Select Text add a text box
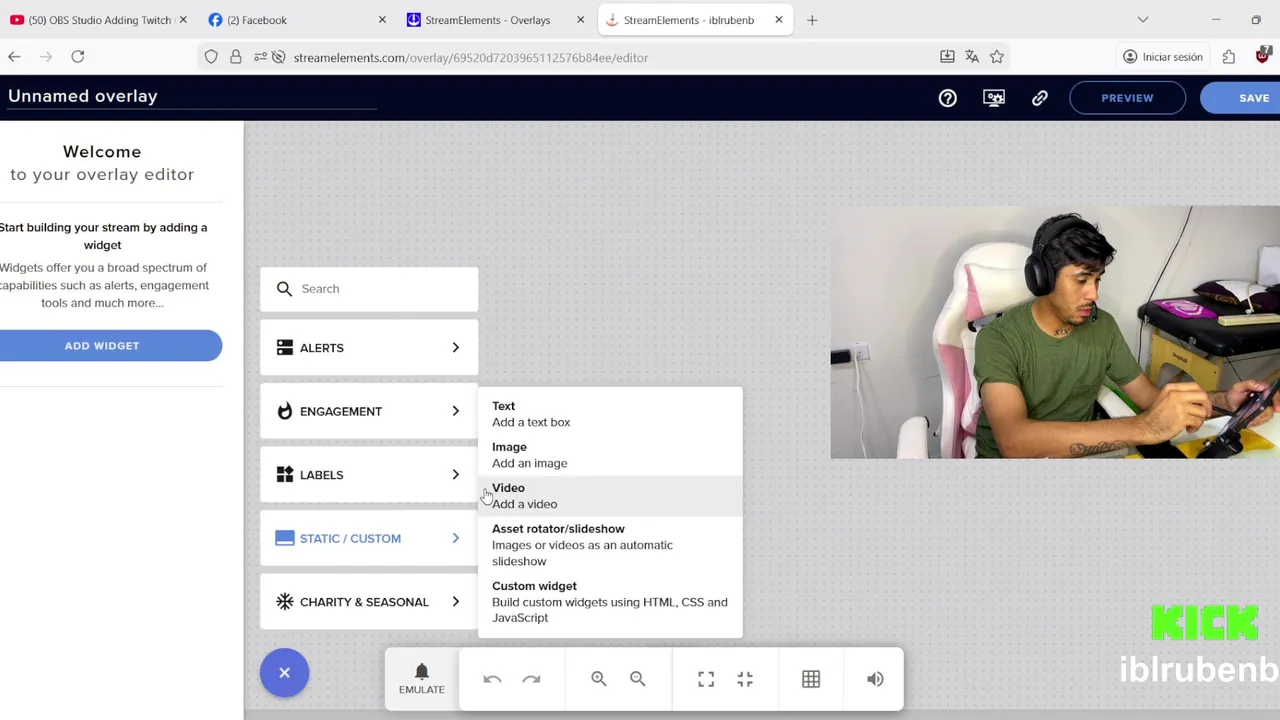The height and width of the screenshot is (720, 1280). coord(610,414)
